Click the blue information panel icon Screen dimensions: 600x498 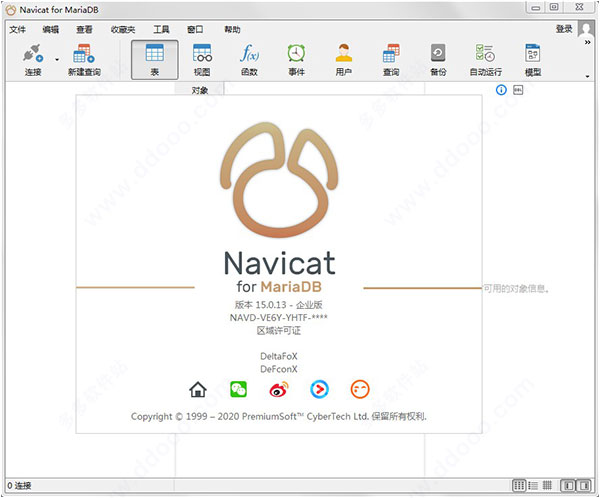501,90
